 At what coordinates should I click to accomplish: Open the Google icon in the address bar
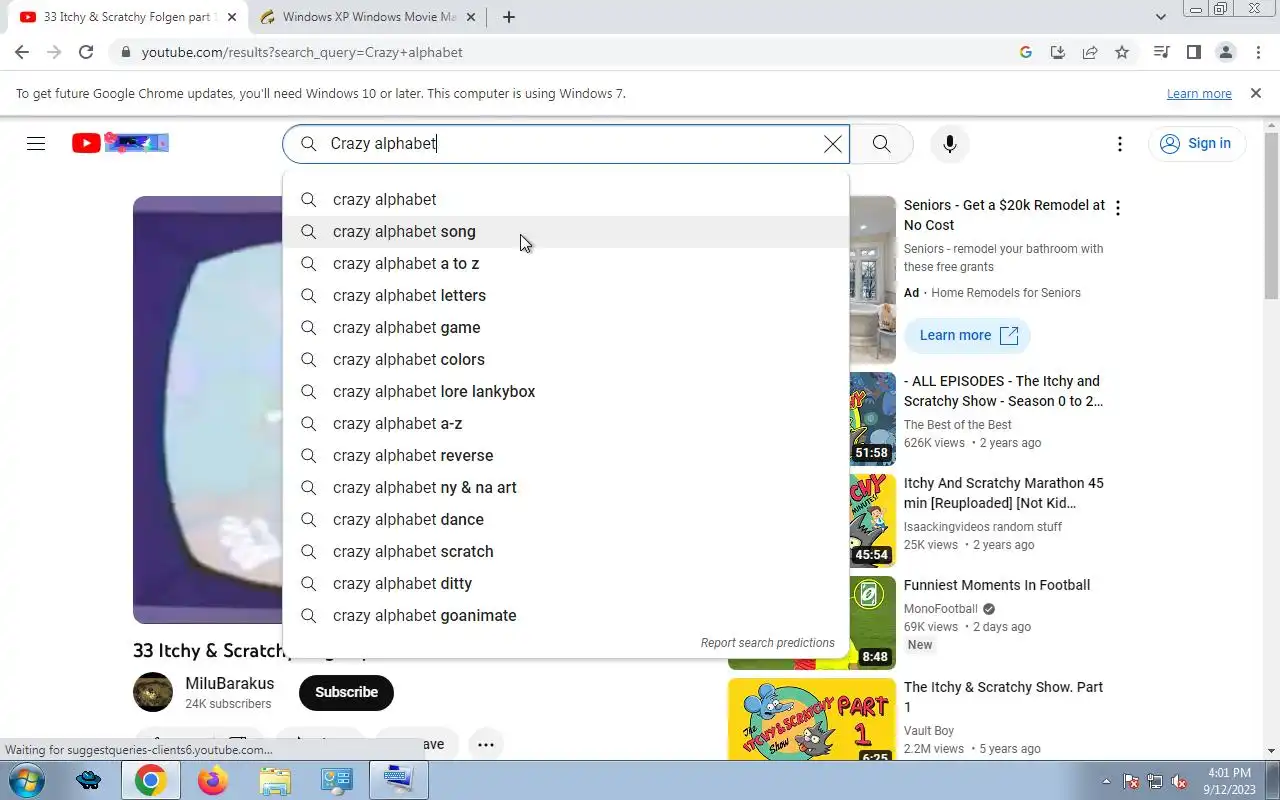tap(1026, 52)
